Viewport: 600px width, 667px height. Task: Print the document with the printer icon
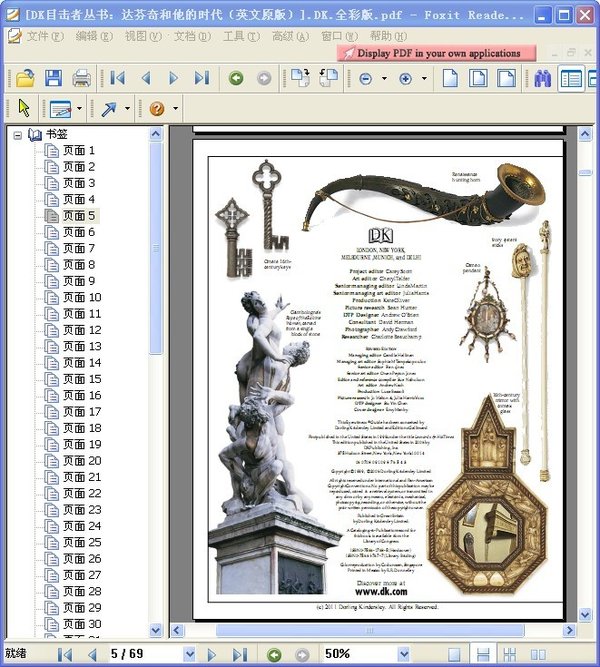[x=81, y=79]
